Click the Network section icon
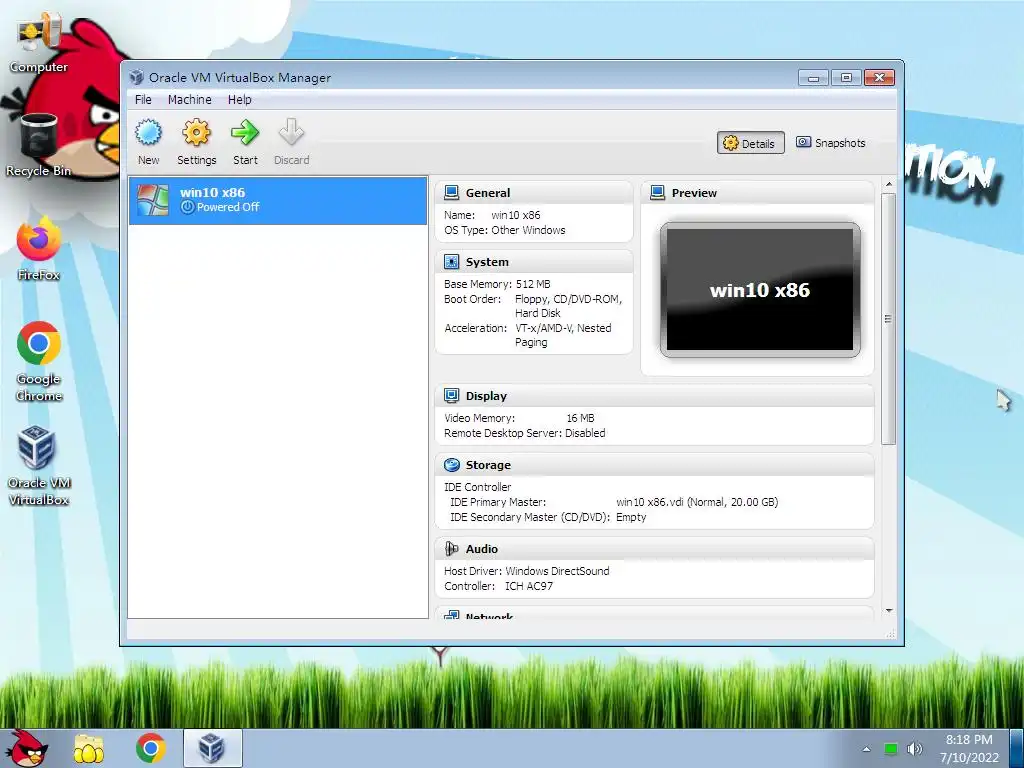Image resolution: width=1024 pixels, height=768 pixels. pos(451,615)
